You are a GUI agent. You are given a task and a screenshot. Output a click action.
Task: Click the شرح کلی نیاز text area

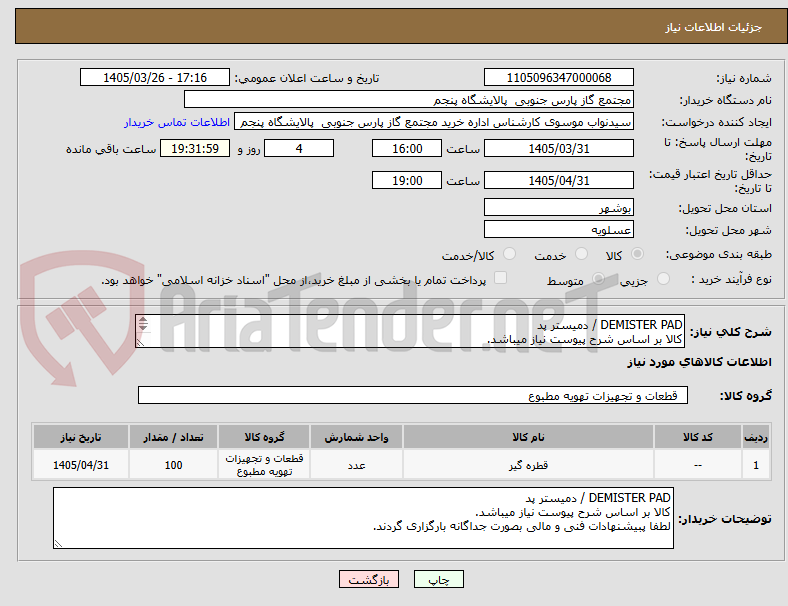tap(410, 331)
